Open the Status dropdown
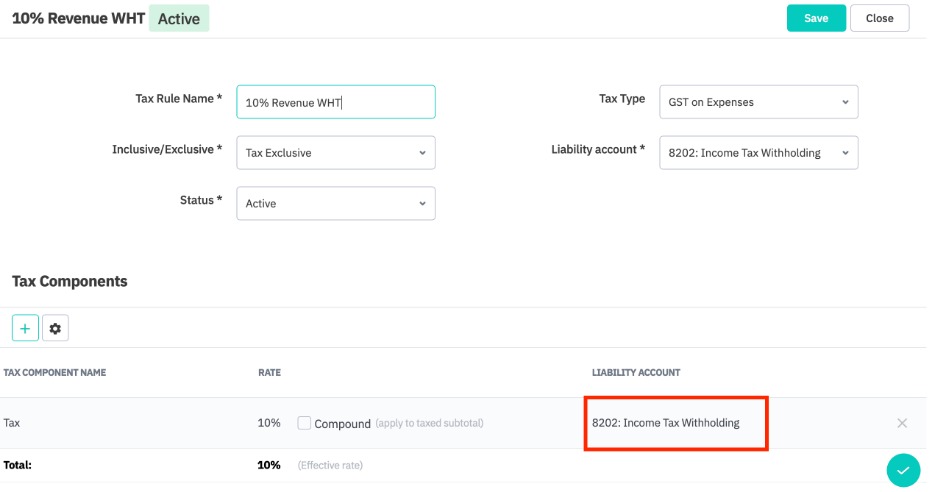Viewport: 932px width, 492px height. 335,203
